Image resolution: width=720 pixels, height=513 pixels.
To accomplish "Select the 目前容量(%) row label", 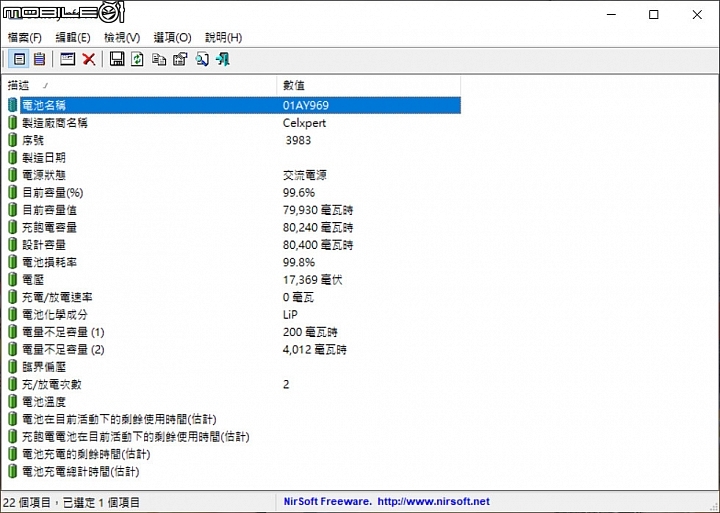I will (53, 192).
